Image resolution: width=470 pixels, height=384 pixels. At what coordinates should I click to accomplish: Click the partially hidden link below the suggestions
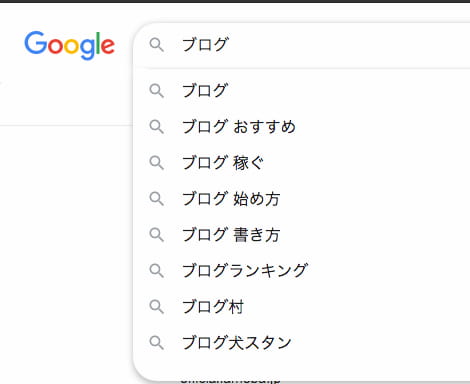click(230, 381)
